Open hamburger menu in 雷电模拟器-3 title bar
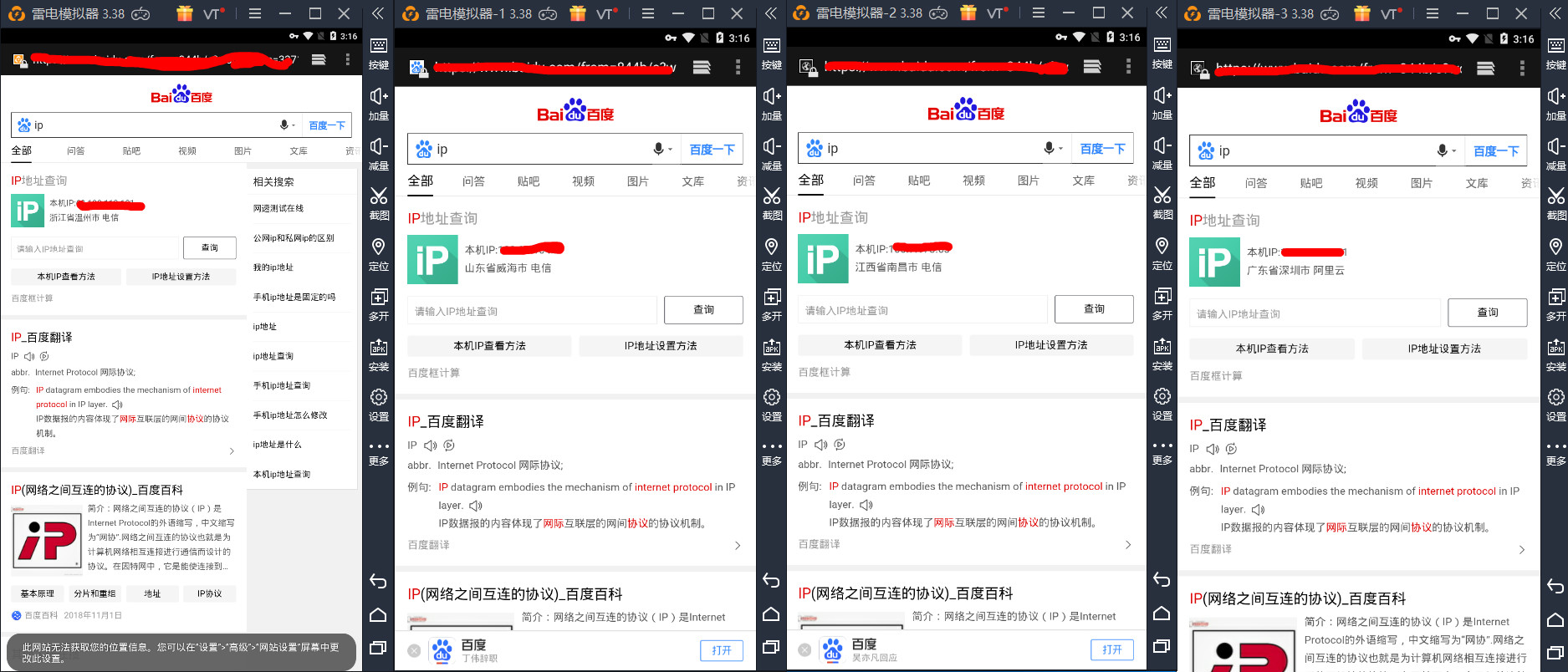This screenshot has width=1568, height=672. click(1431, 13)
